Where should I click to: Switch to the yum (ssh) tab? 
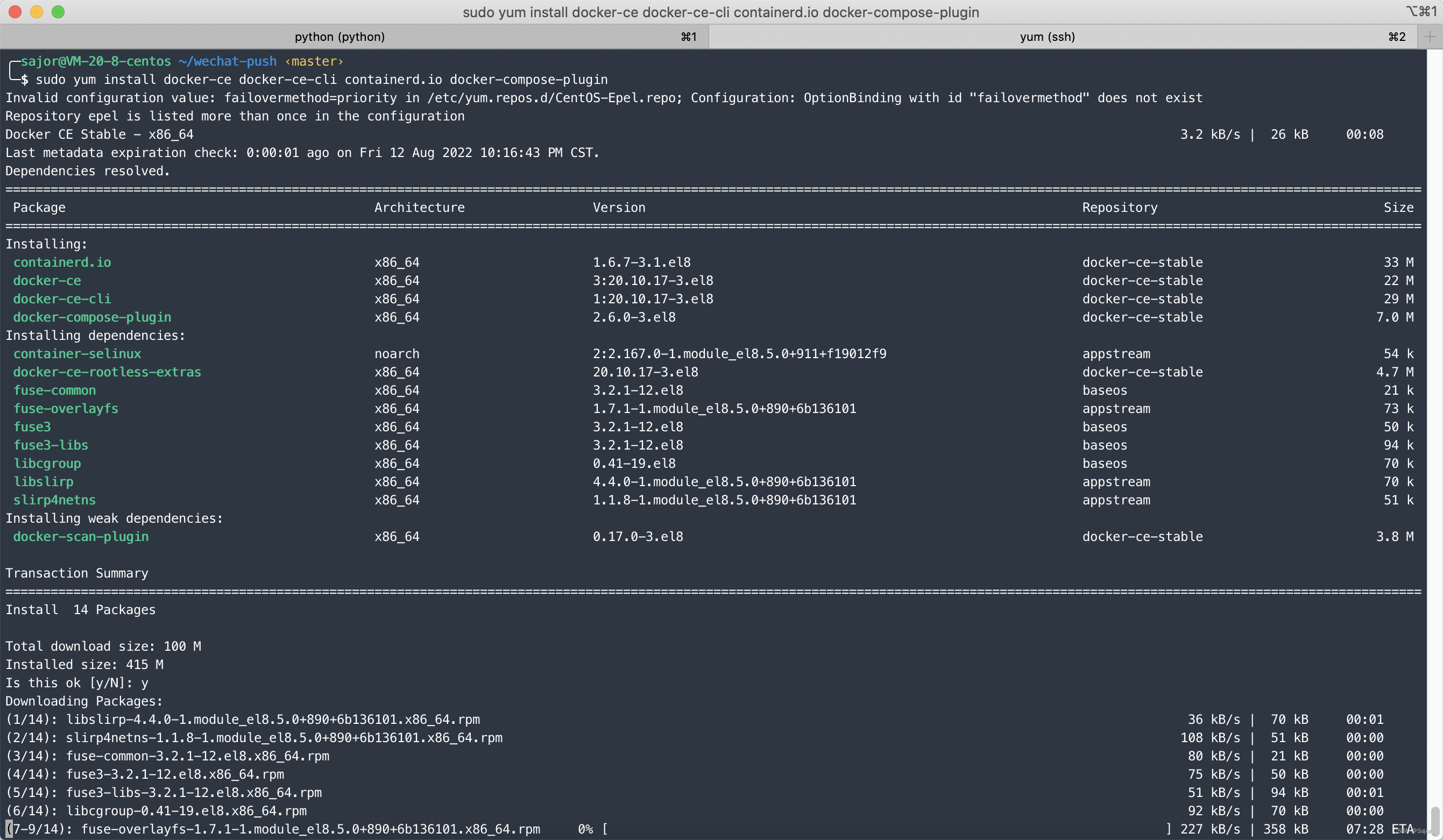1047,37
